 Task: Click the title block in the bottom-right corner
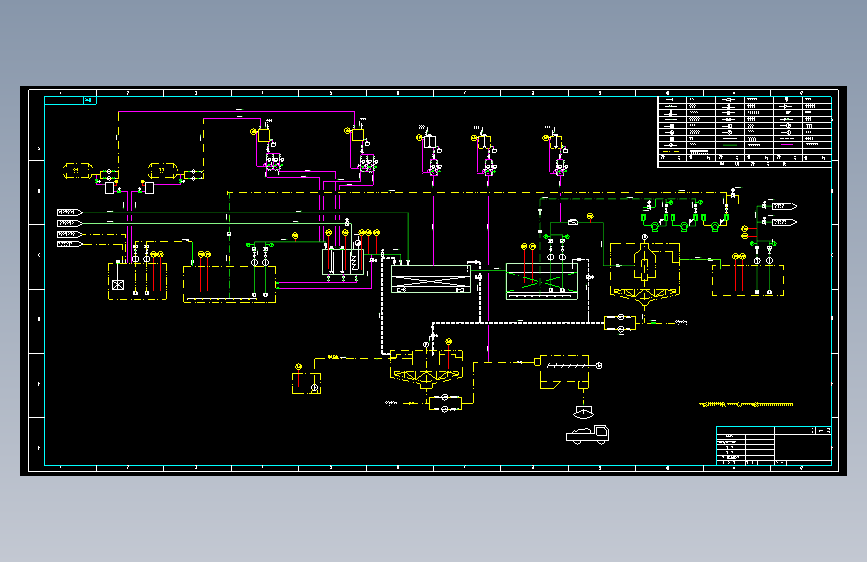(774, 446)
